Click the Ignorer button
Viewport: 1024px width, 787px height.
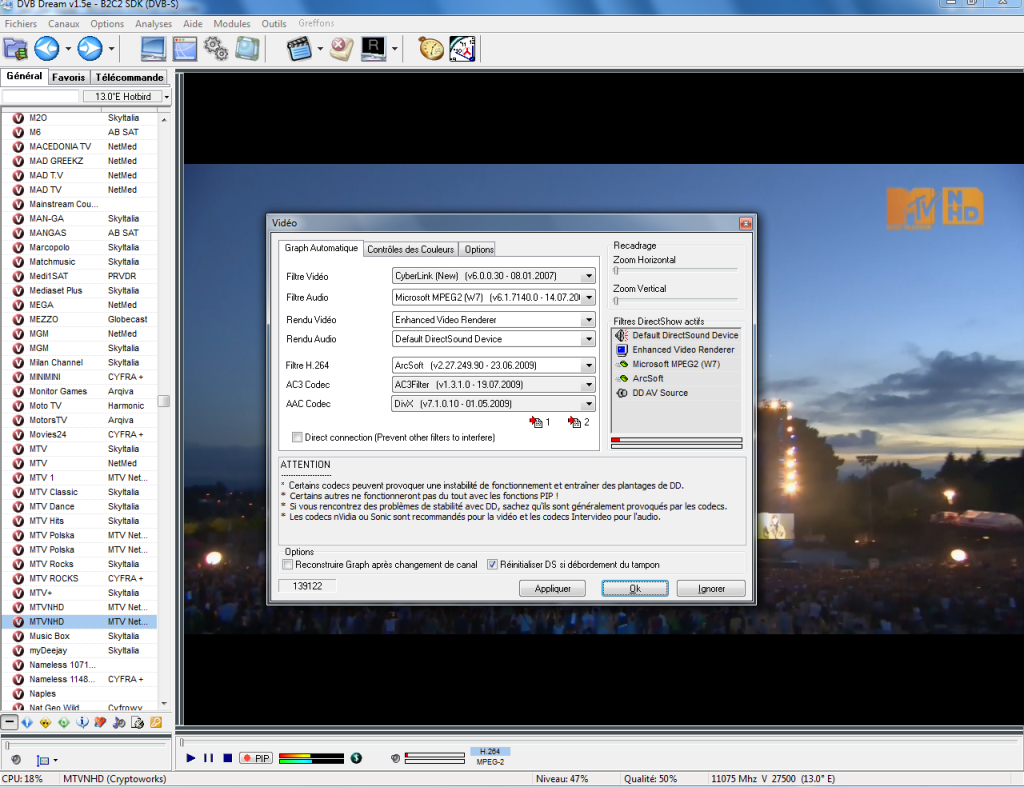pyautogui.click(x=711, y=588)
